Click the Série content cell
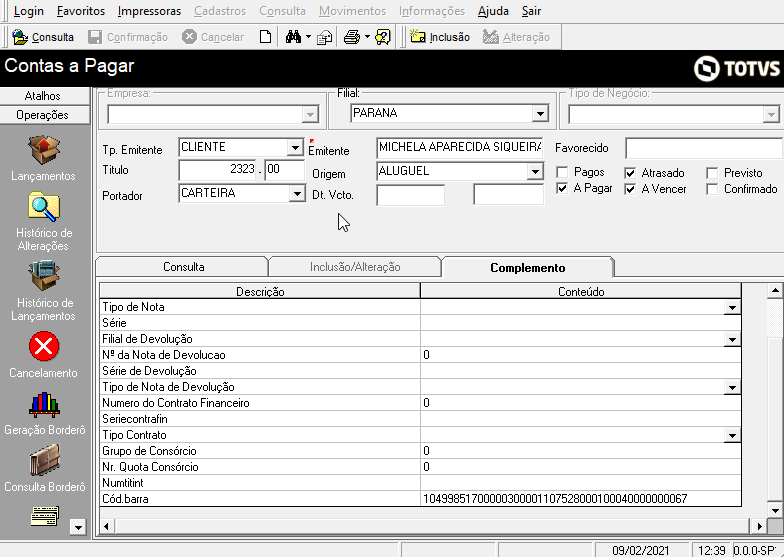 coord(580,323)
